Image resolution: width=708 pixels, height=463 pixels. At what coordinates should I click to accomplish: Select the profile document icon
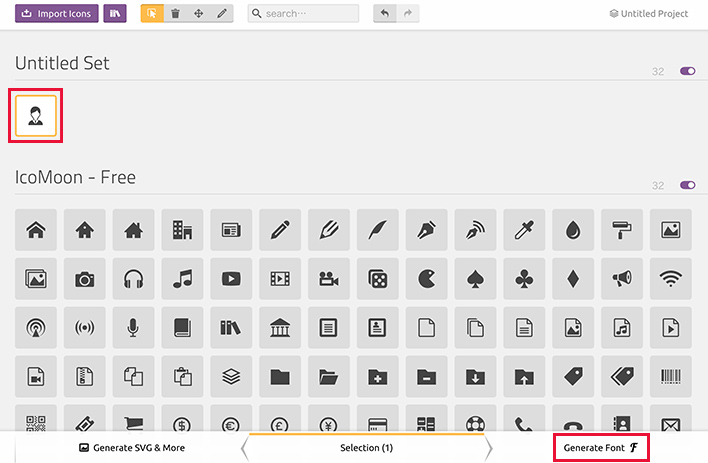(x=377, y=327)
